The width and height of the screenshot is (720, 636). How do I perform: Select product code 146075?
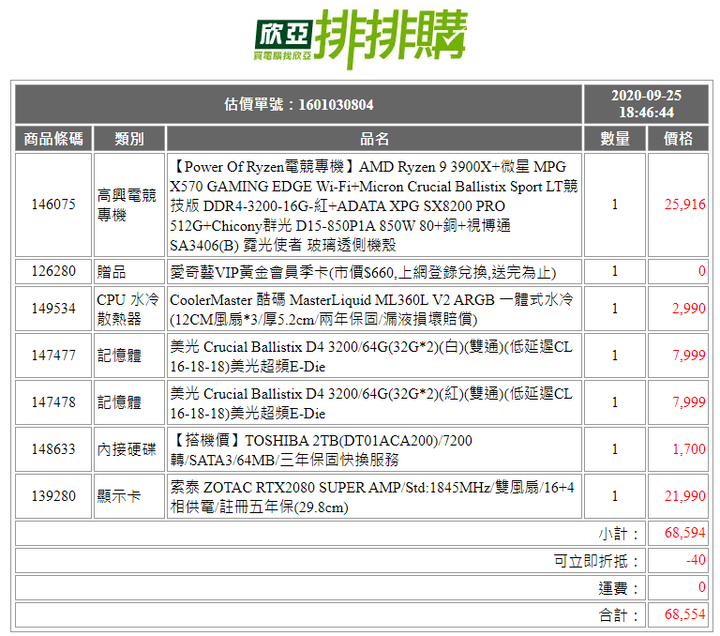pos(53,205)
